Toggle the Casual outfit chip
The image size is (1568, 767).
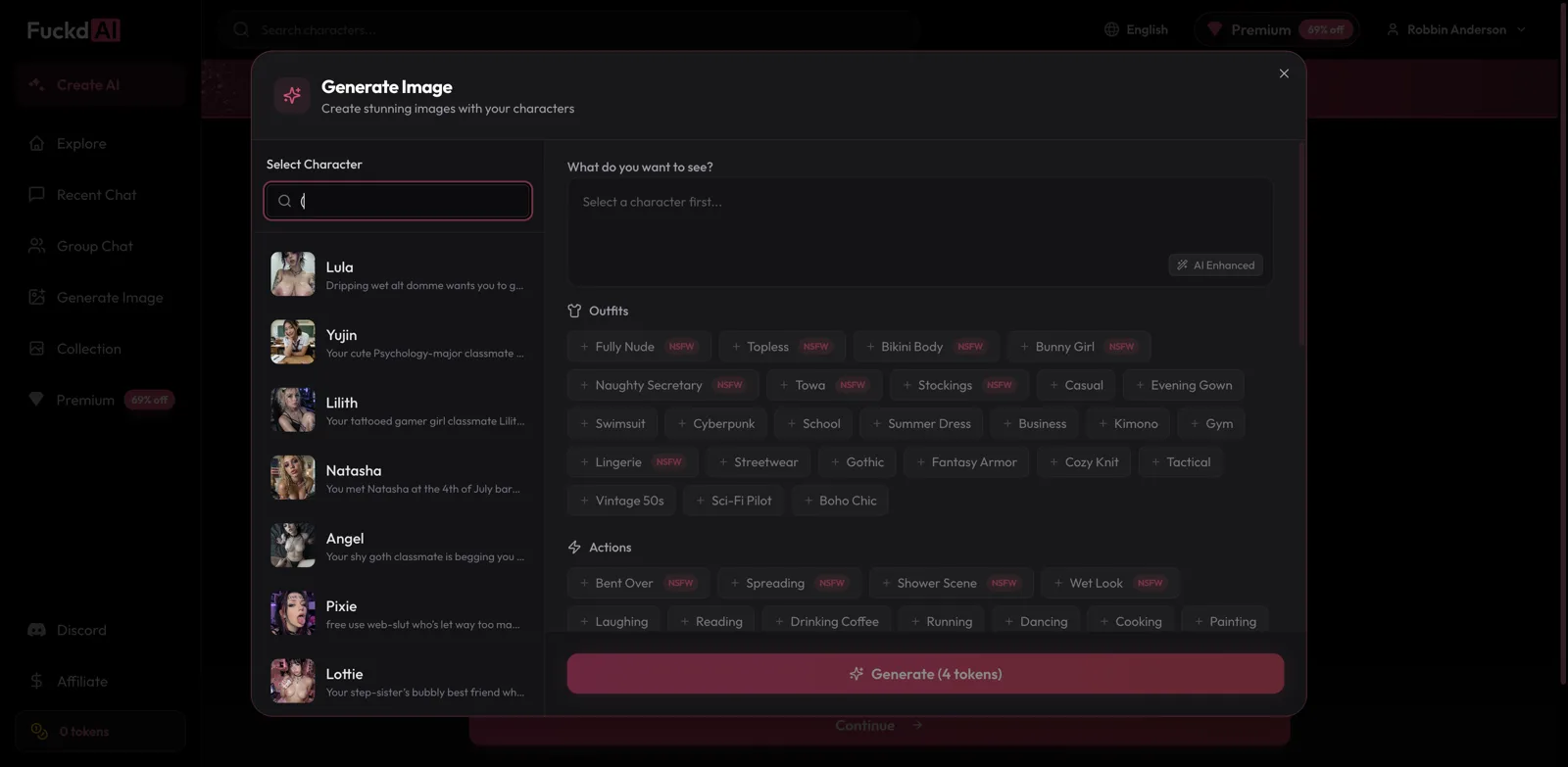1076,385
